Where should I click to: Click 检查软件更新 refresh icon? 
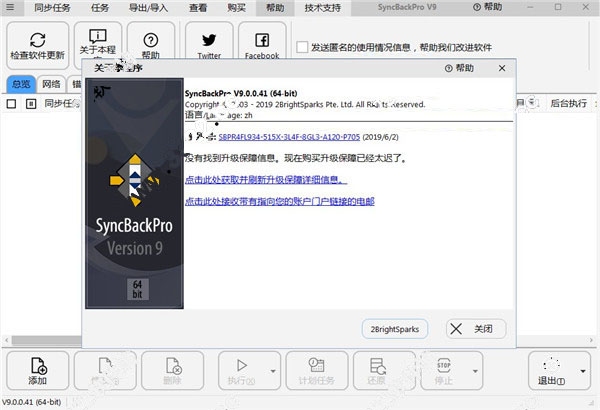[x=38, y=40]
